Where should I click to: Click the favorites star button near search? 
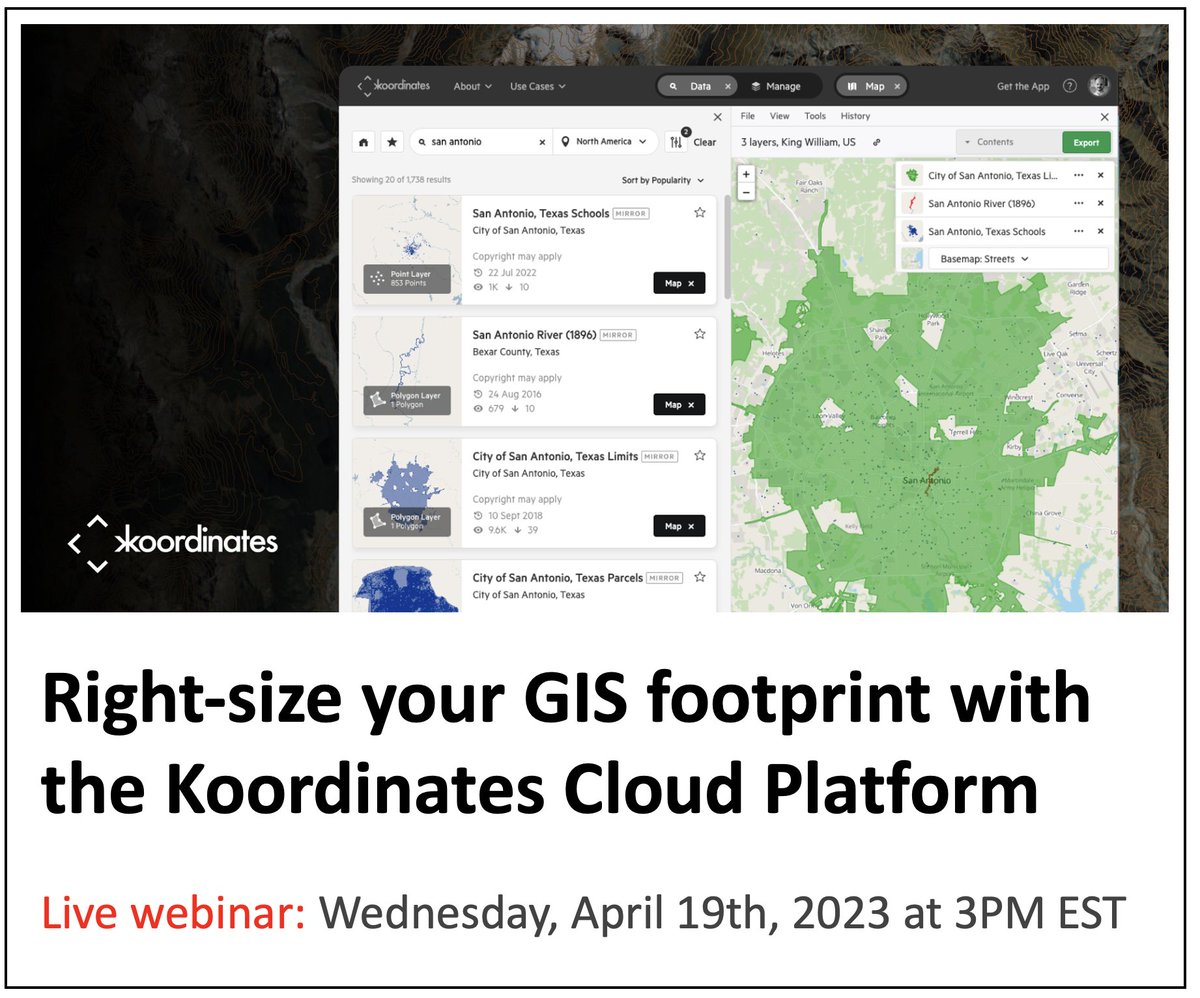[392, 142]
